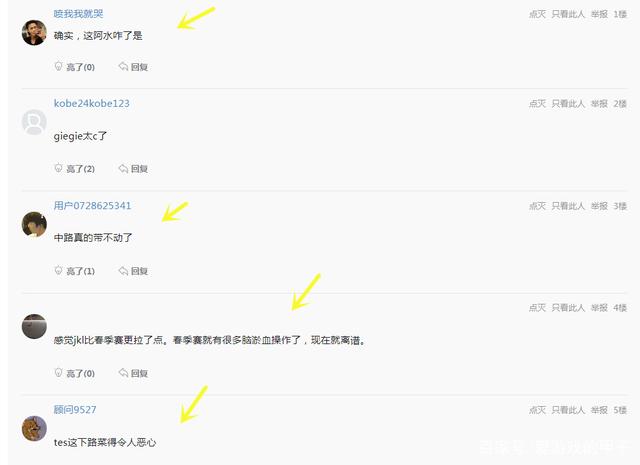This screenshot has height=465, width=640.
Task: Click 点灭 on floor 2 comment
Action: pyautogui.click(x=537, y=104)
